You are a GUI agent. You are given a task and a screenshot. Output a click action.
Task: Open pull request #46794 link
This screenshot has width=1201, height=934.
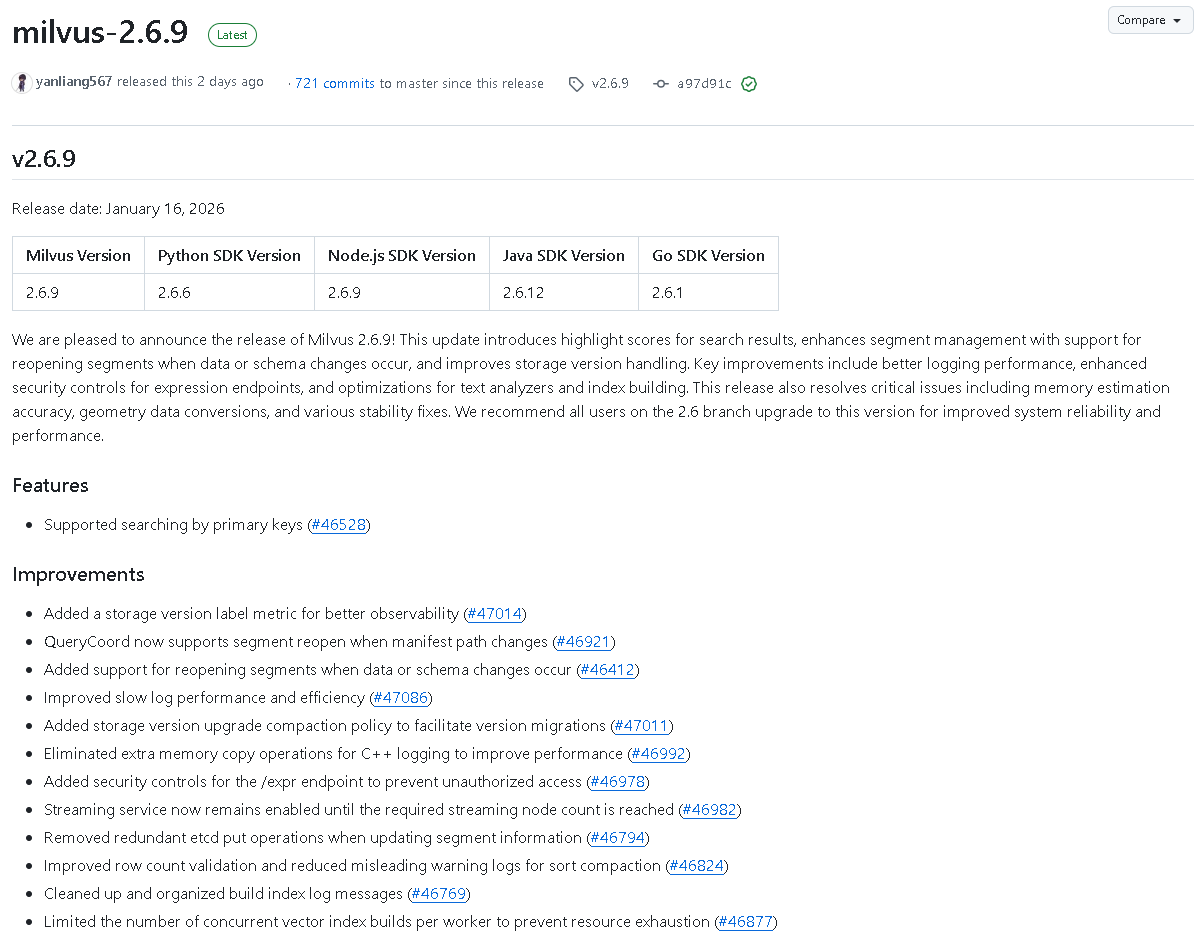point(617,838)
